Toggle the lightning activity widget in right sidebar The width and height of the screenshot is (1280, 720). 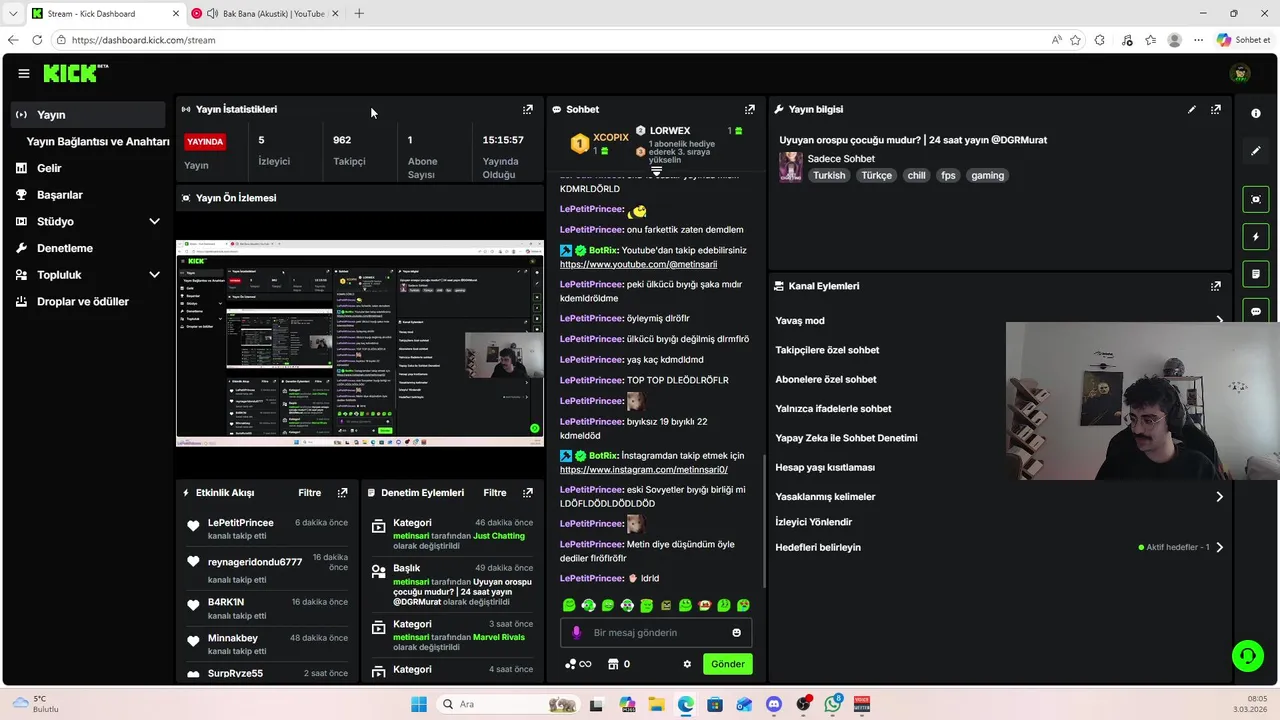(x=1256, y=237)
